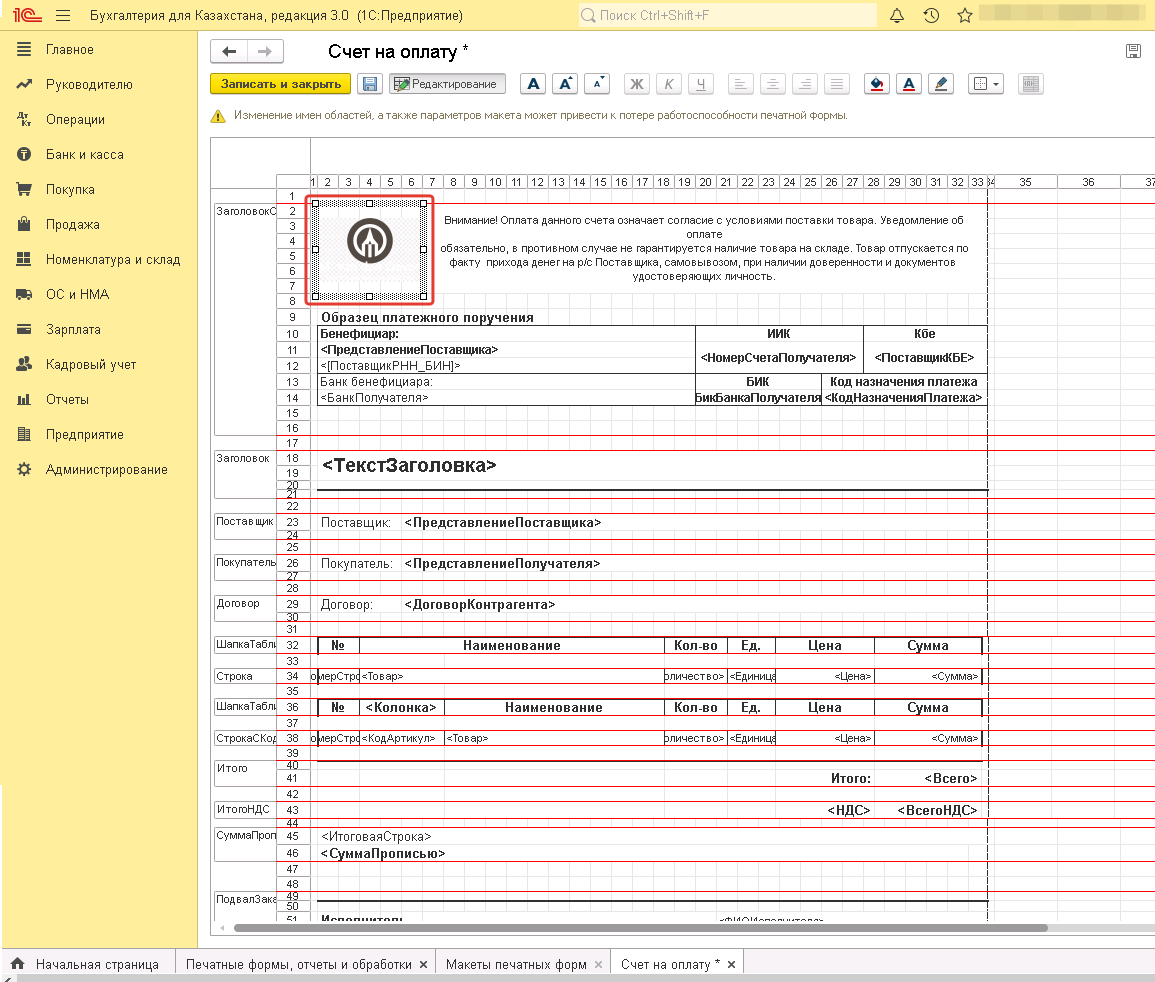This screenshot has width=1155, height=982.
Task: Select the <БанкПолучателя> cell
Action: 374,398
